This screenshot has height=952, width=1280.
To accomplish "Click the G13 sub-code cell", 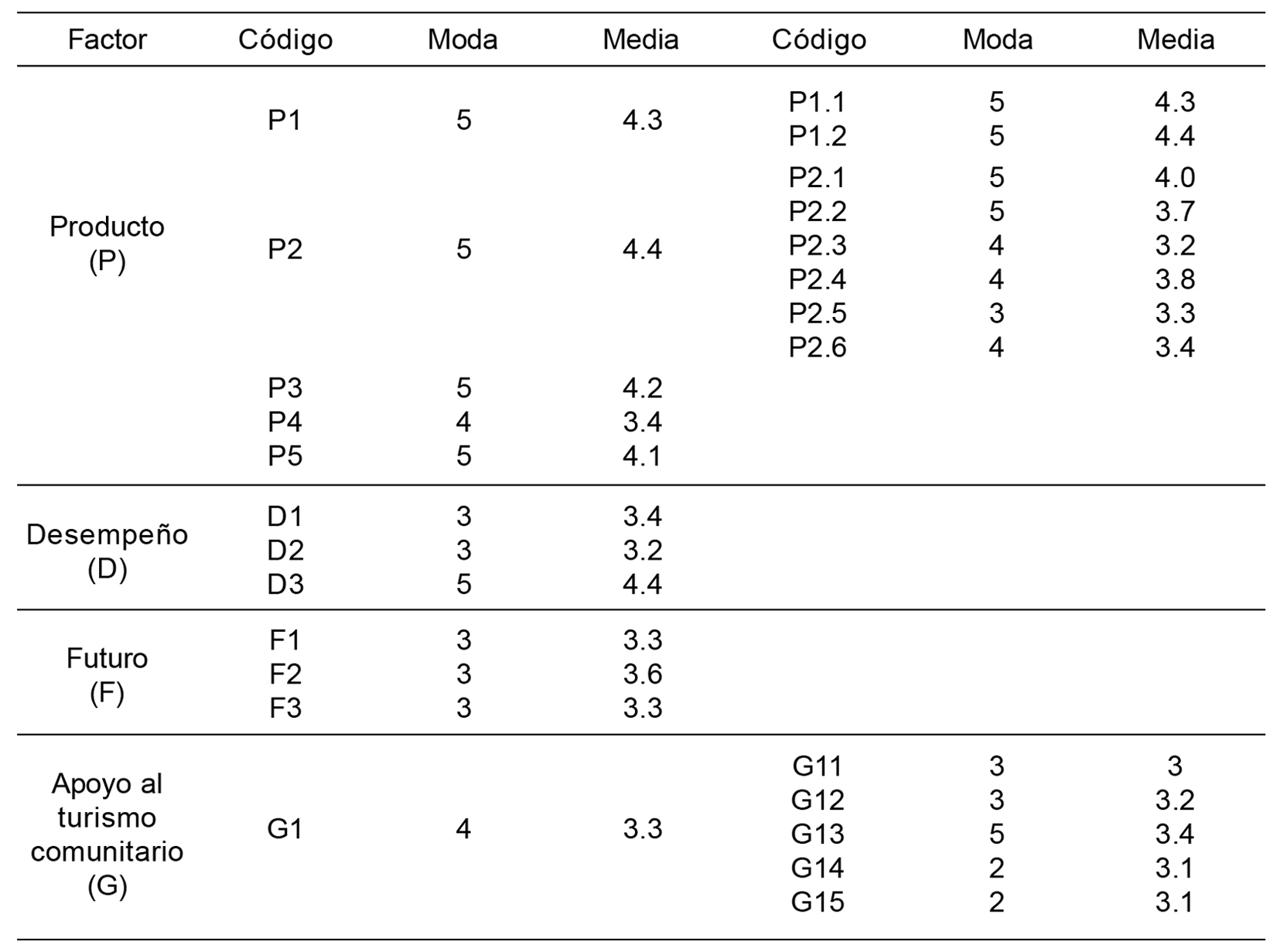I will [817, 834].
